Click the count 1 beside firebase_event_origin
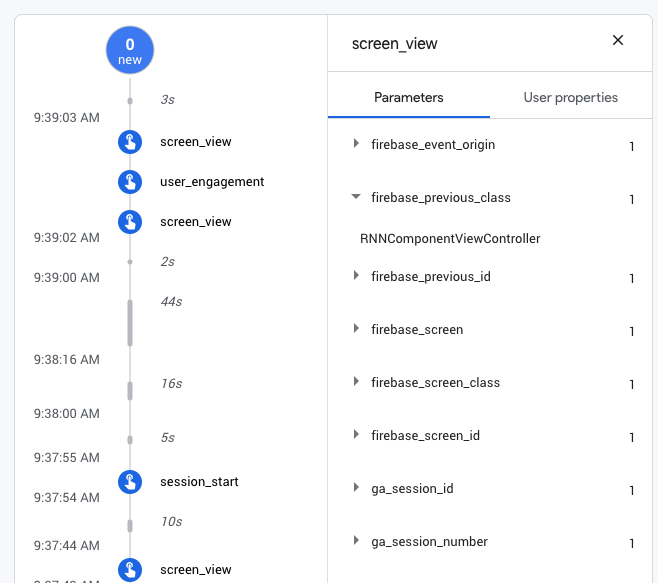 632,146
